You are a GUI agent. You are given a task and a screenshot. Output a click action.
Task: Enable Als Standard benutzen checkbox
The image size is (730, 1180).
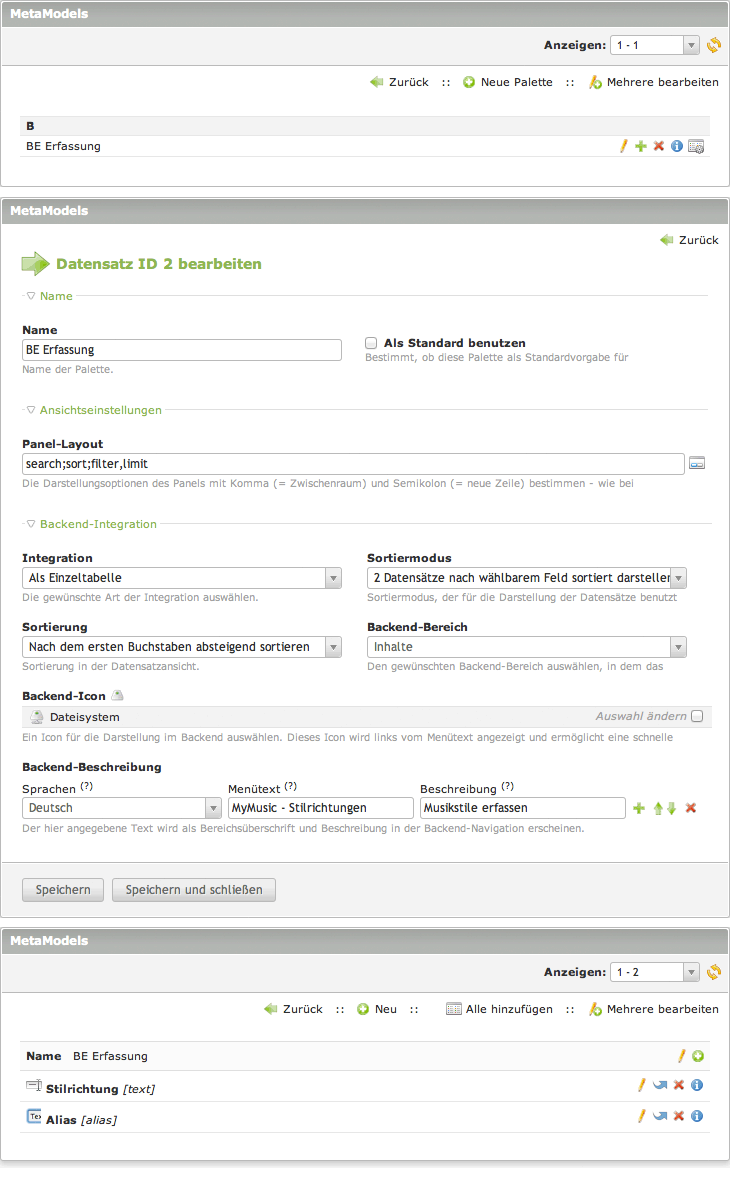371,342
